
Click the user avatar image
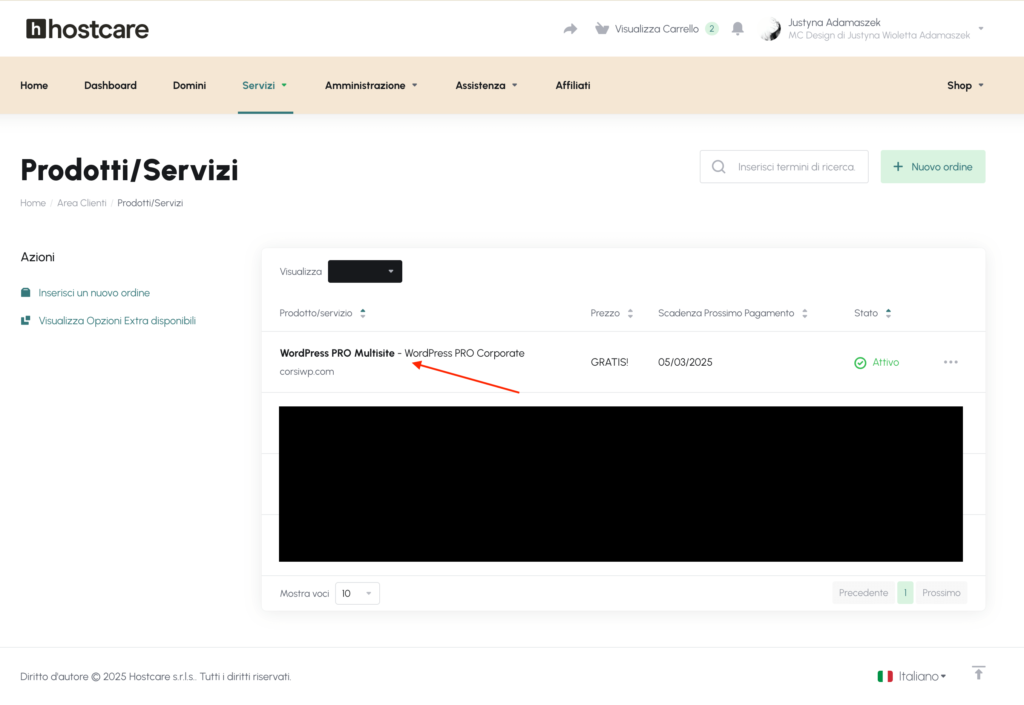pyautogui.click(x=771, y=29)
